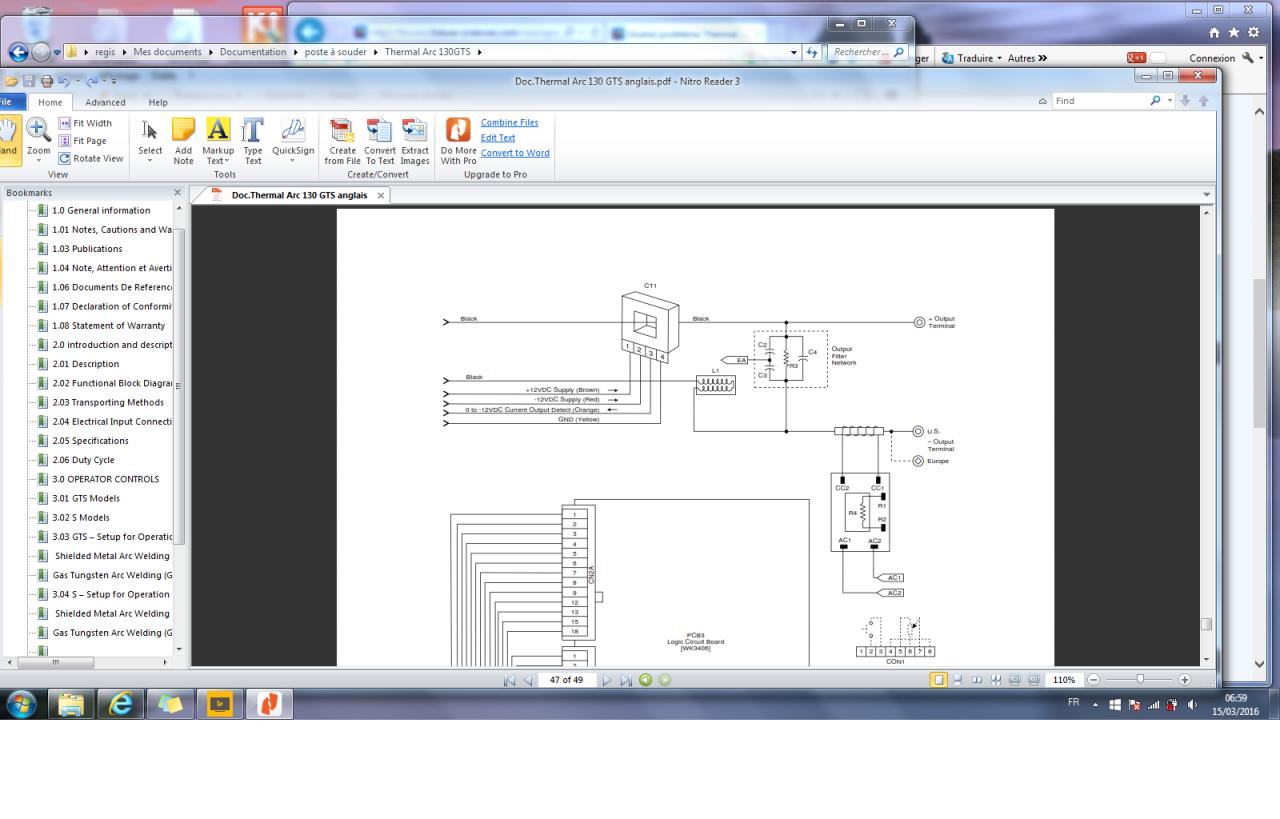Open the Windows Start menu

point(22,704)
